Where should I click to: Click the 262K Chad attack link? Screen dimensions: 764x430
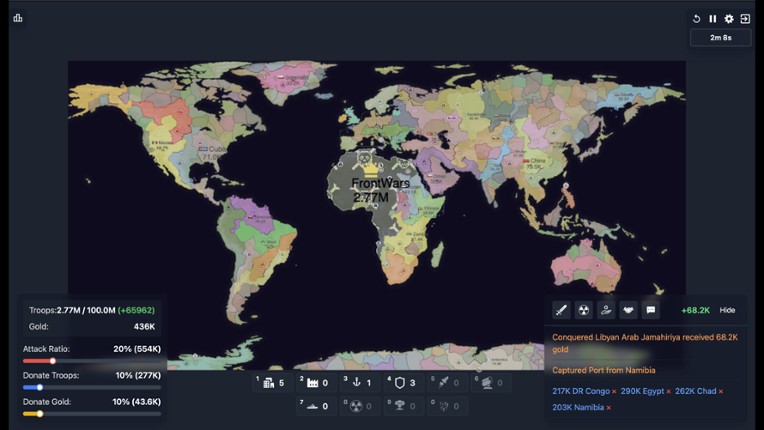click(x=695, y=391)
